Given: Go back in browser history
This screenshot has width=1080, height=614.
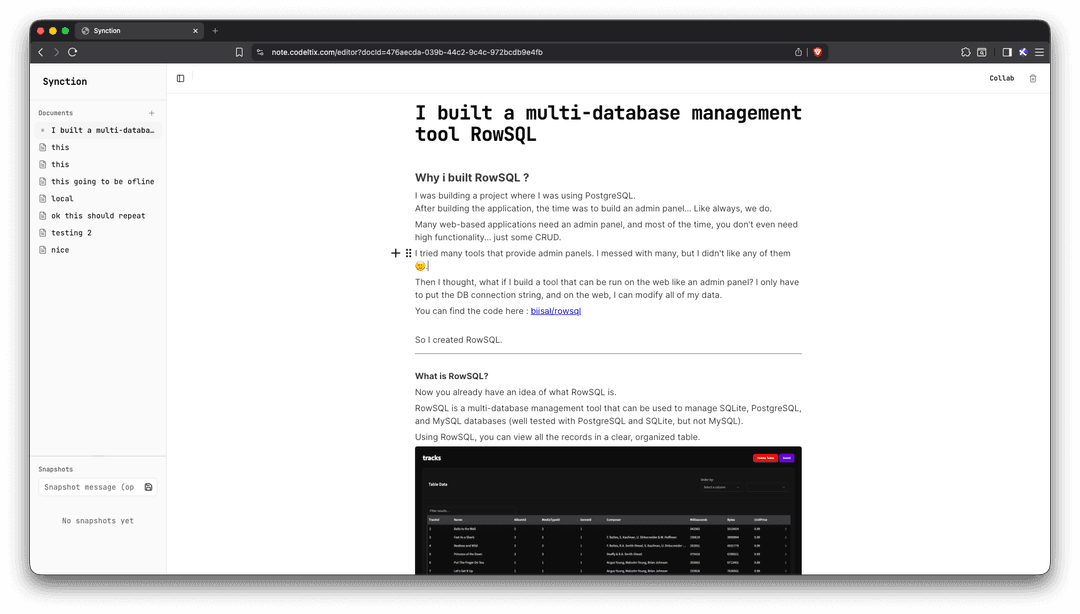Looking at the screenshot, I should click(41, 52).
